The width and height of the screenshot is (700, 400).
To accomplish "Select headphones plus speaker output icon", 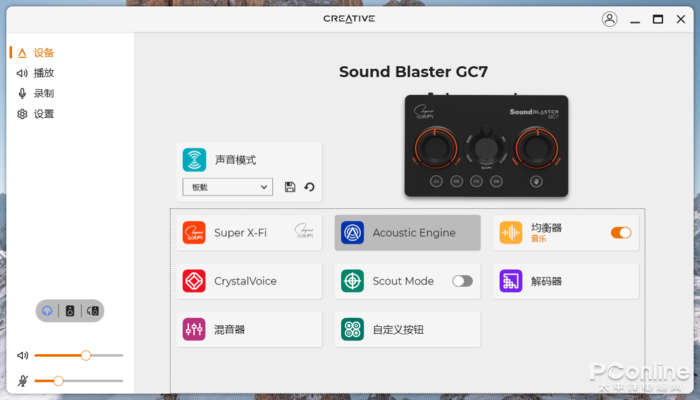I will [93, 311].
